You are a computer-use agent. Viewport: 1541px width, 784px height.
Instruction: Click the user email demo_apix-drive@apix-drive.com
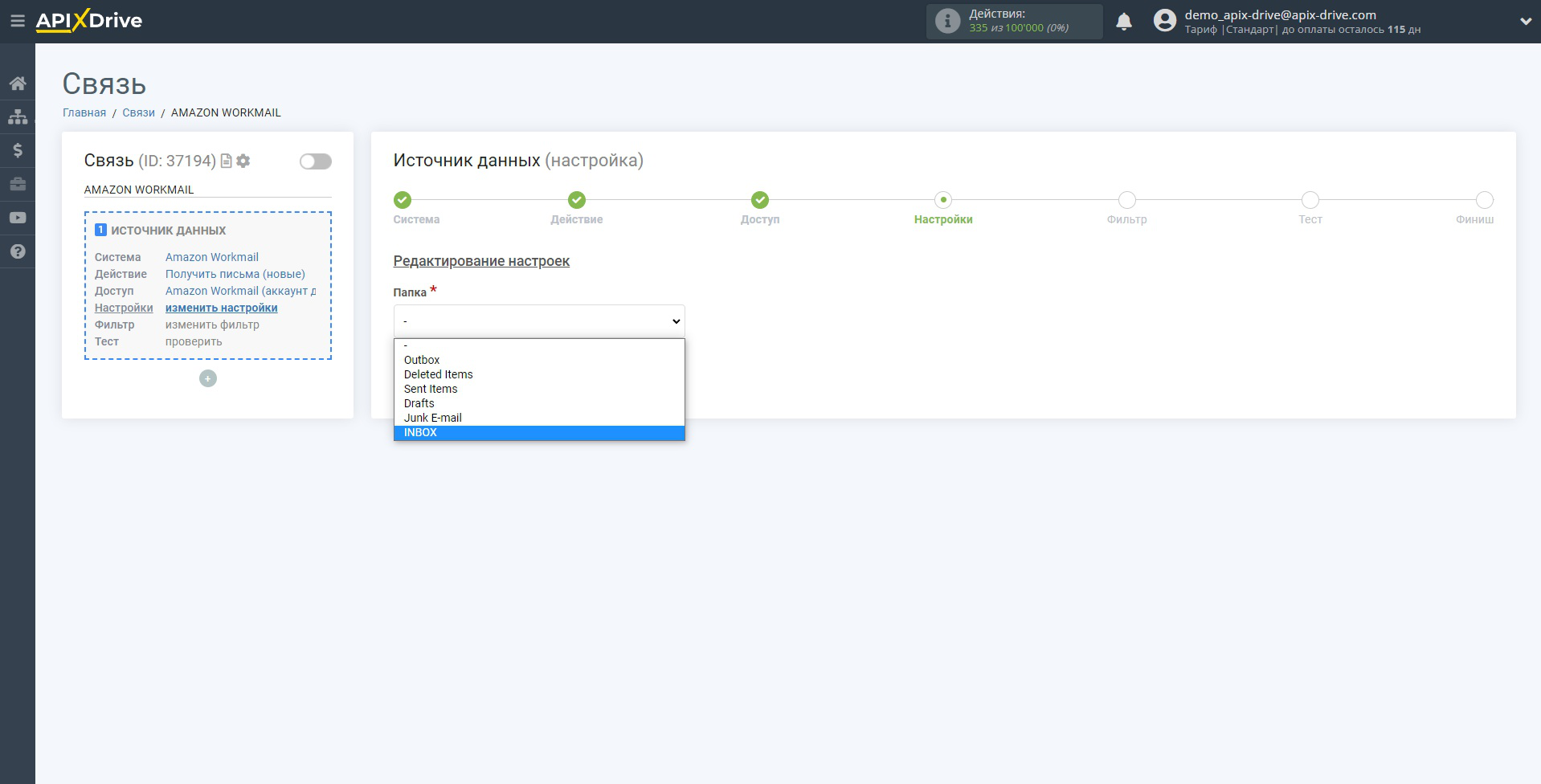1280,14
